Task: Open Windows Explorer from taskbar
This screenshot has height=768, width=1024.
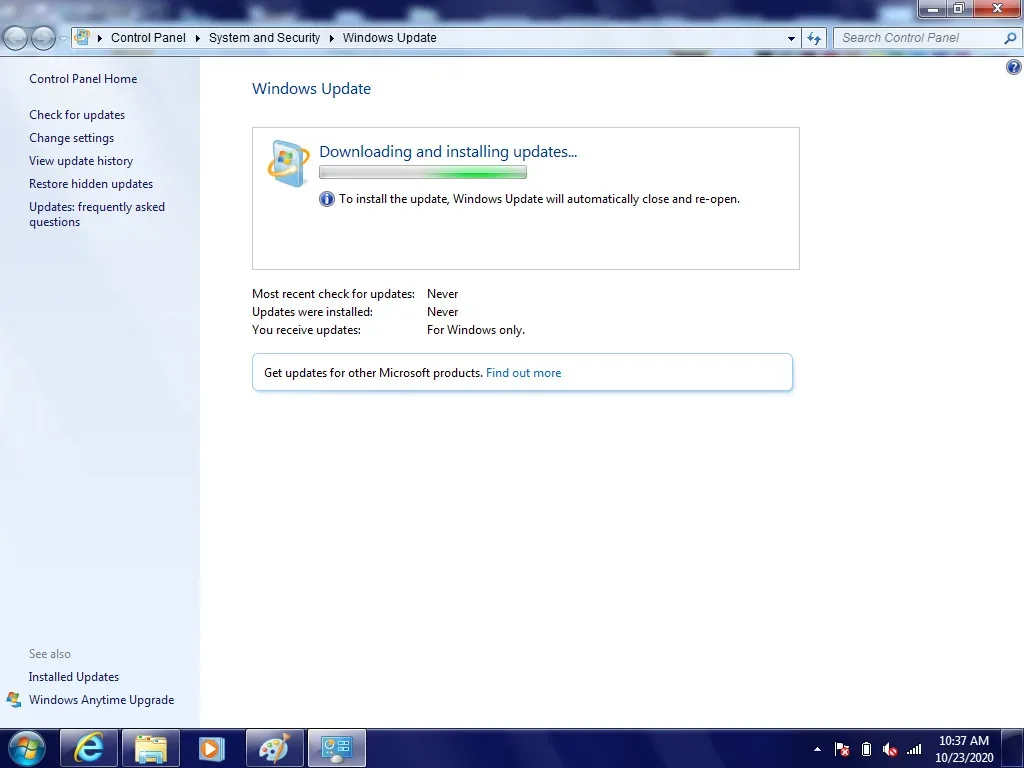Action: [151, 748]
